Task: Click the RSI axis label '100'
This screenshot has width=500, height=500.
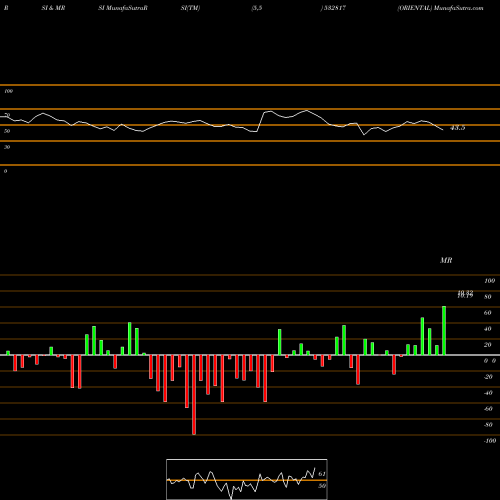Action: [x=8, y=91]
